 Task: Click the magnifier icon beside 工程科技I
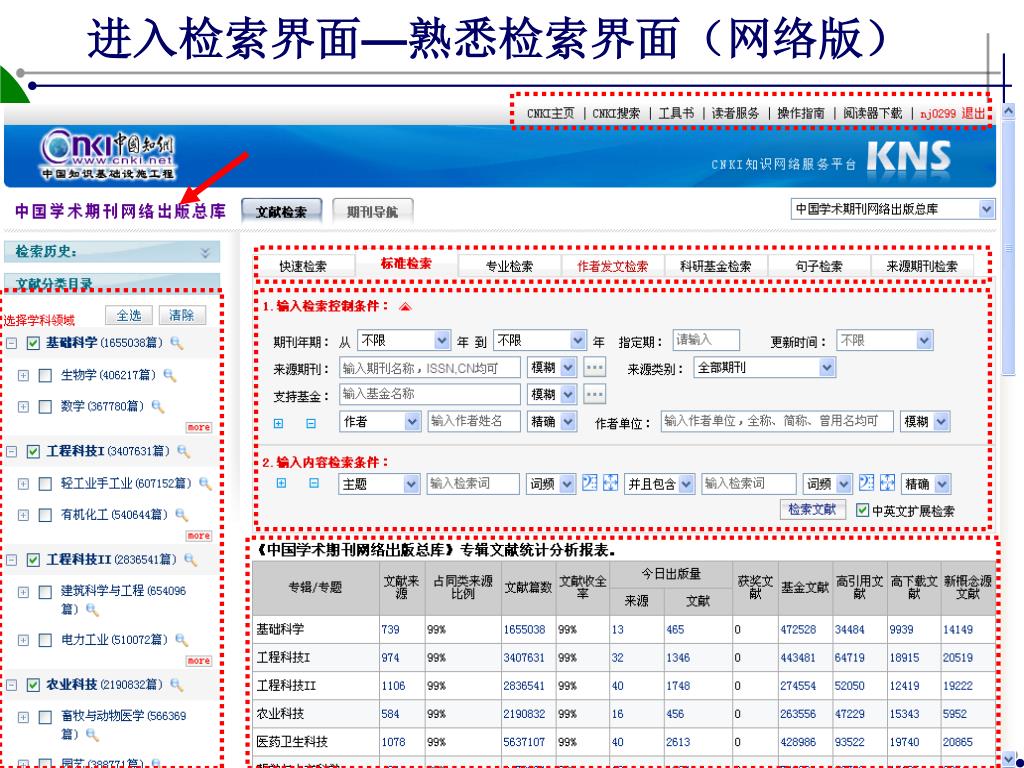click(184, 451)
